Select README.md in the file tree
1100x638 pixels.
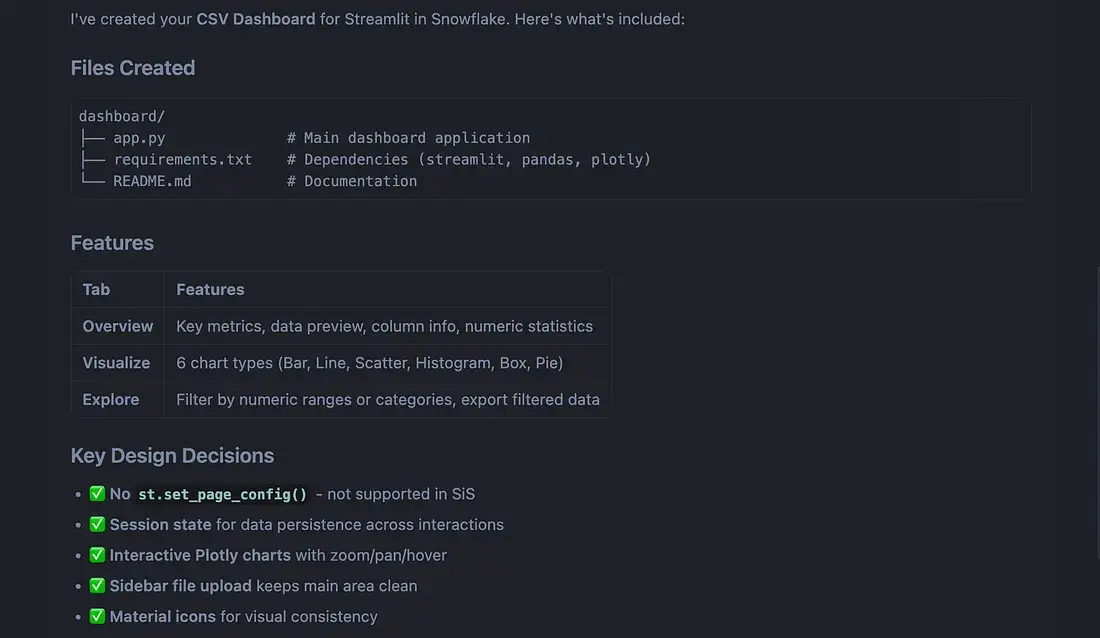click(x=152, y=181)
